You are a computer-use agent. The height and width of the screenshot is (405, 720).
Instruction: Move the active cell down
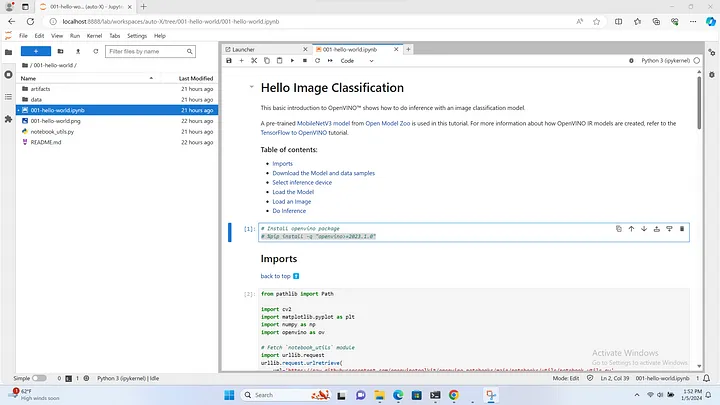[x=643, y=229]
